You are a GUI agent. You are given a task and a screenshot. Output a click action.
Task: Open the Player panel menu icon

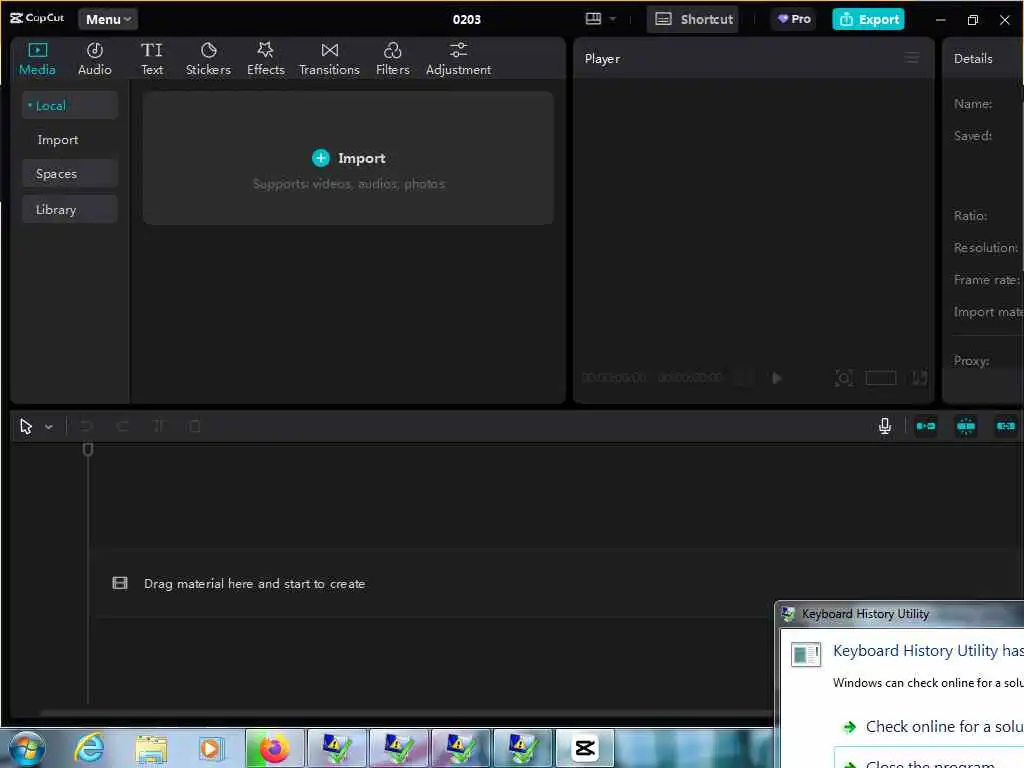[x=912, y=58]
